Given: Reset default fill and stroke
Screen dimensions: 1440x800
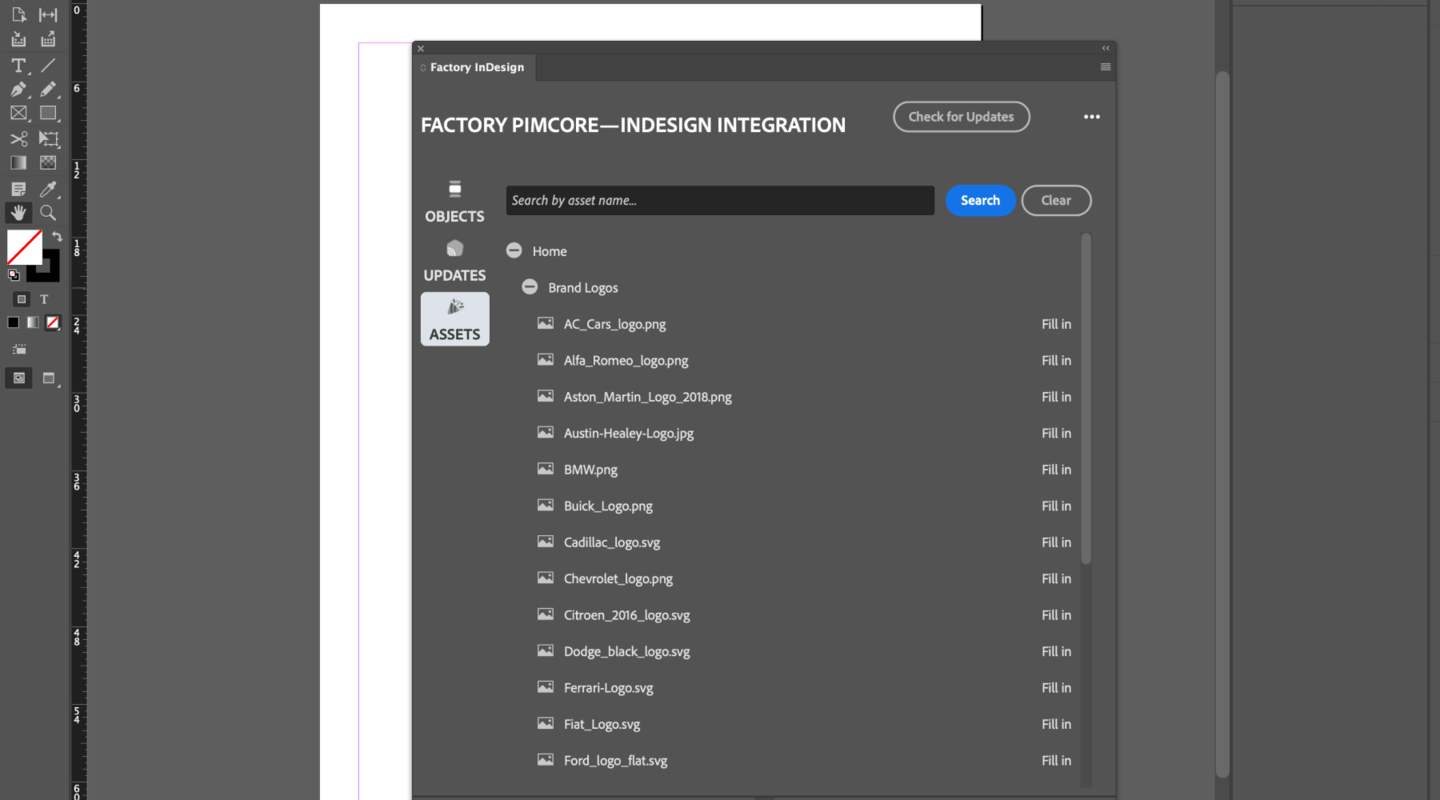Looking at the screenshot, I should 13,275.
